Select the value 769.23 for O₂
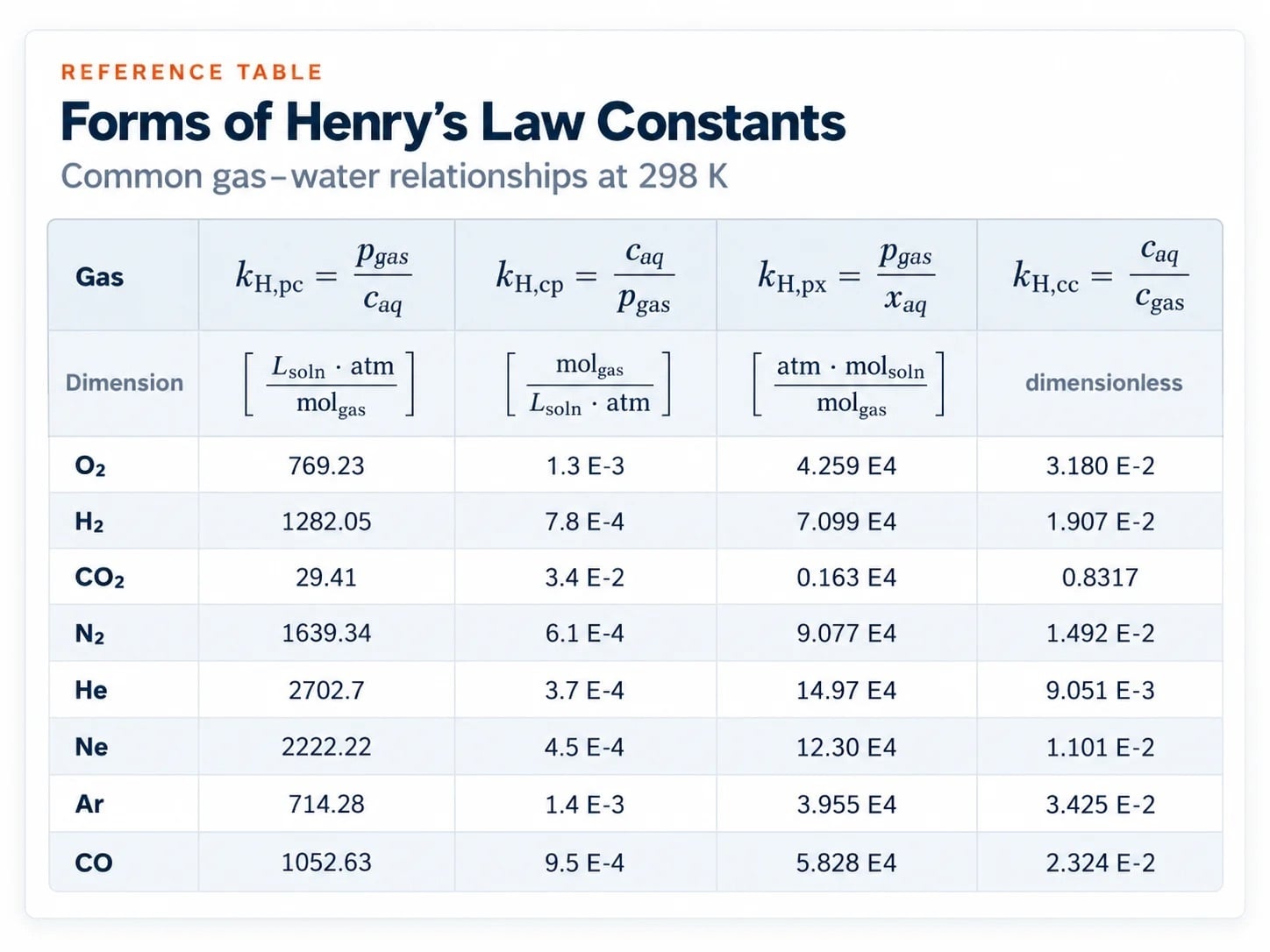The image size is (1270, 952). coord(326,465)
